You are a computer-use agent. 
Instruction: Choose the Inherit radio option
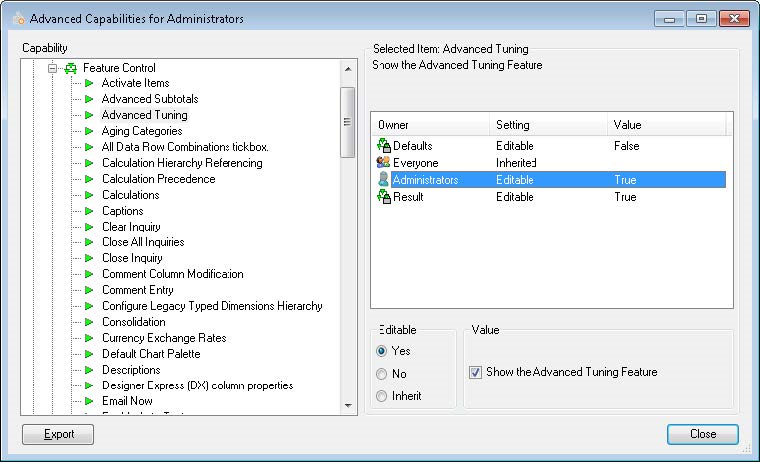click(x=382, y=395)
